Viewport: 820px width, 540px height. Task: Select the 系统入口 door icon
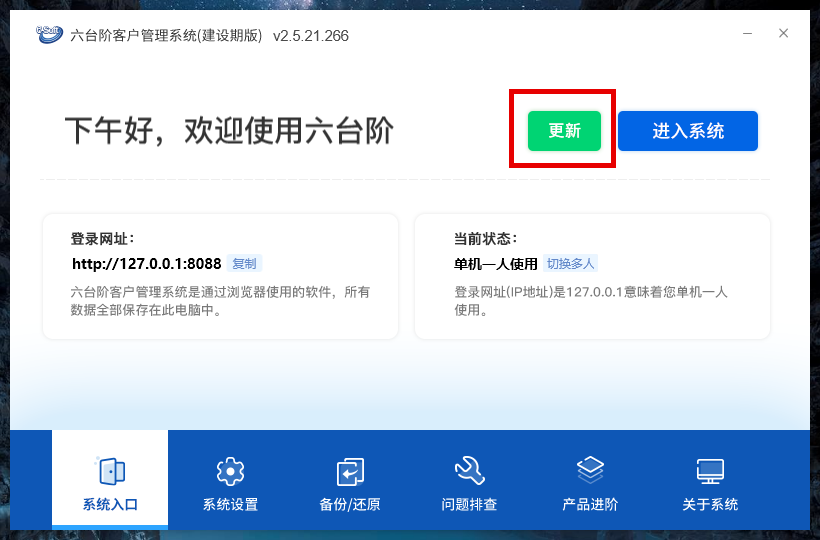[x=110, y=470]
